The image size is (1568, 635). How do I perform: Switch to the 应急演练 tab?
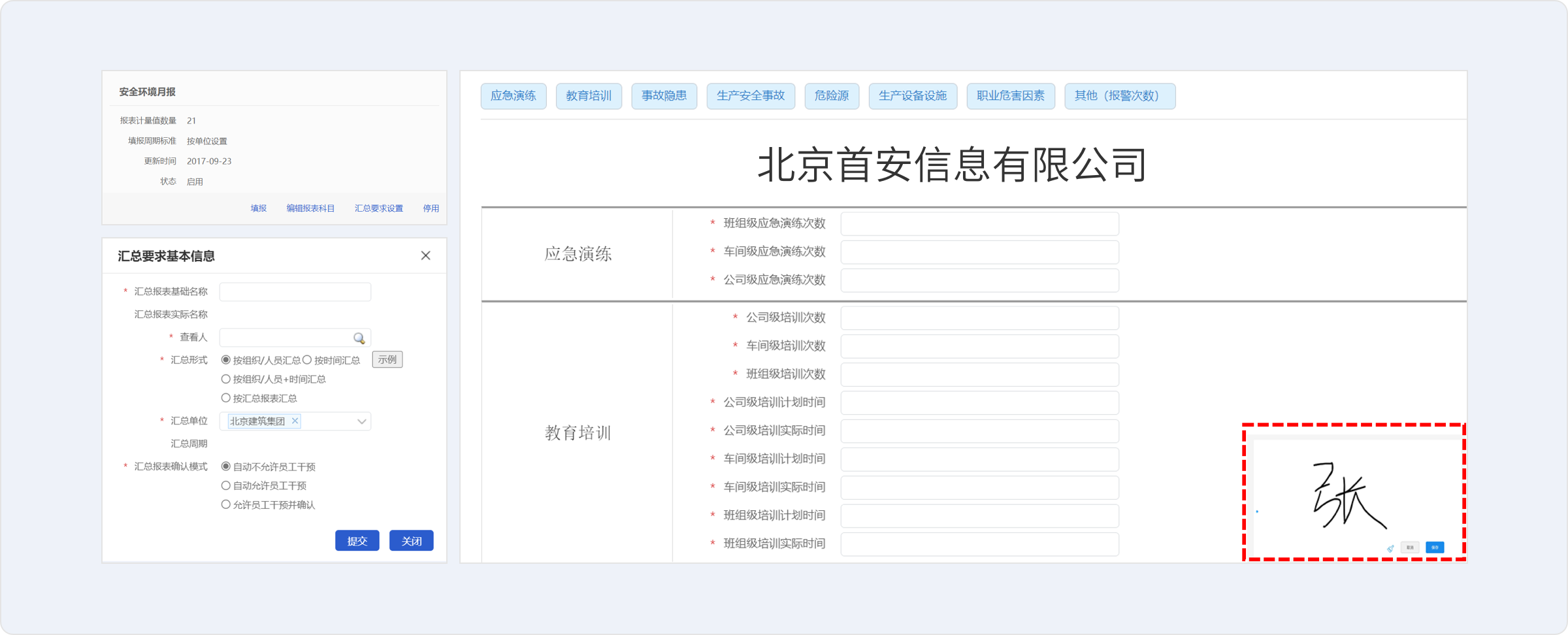tap(514, 96)
